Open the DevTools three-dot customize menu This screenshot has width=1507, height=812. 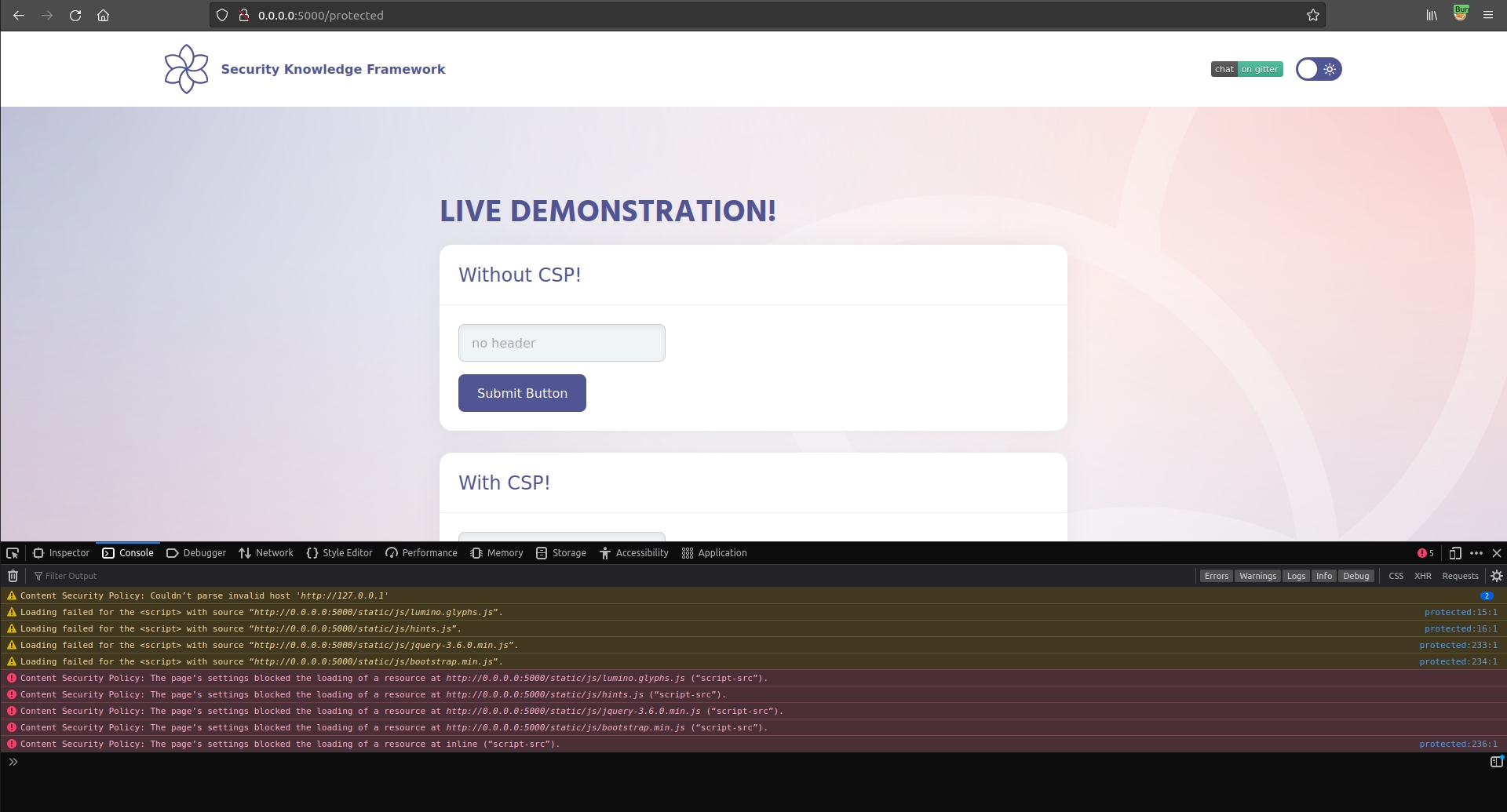click(x=1476, y=553)
